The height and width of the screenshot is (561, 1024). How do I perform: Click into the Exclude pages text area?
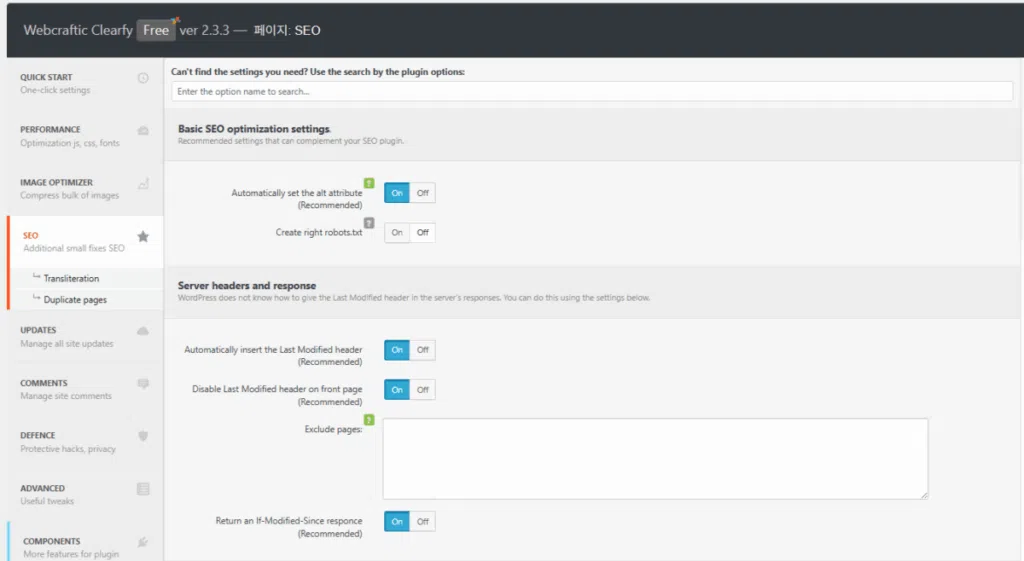click(x=655, y=458)
